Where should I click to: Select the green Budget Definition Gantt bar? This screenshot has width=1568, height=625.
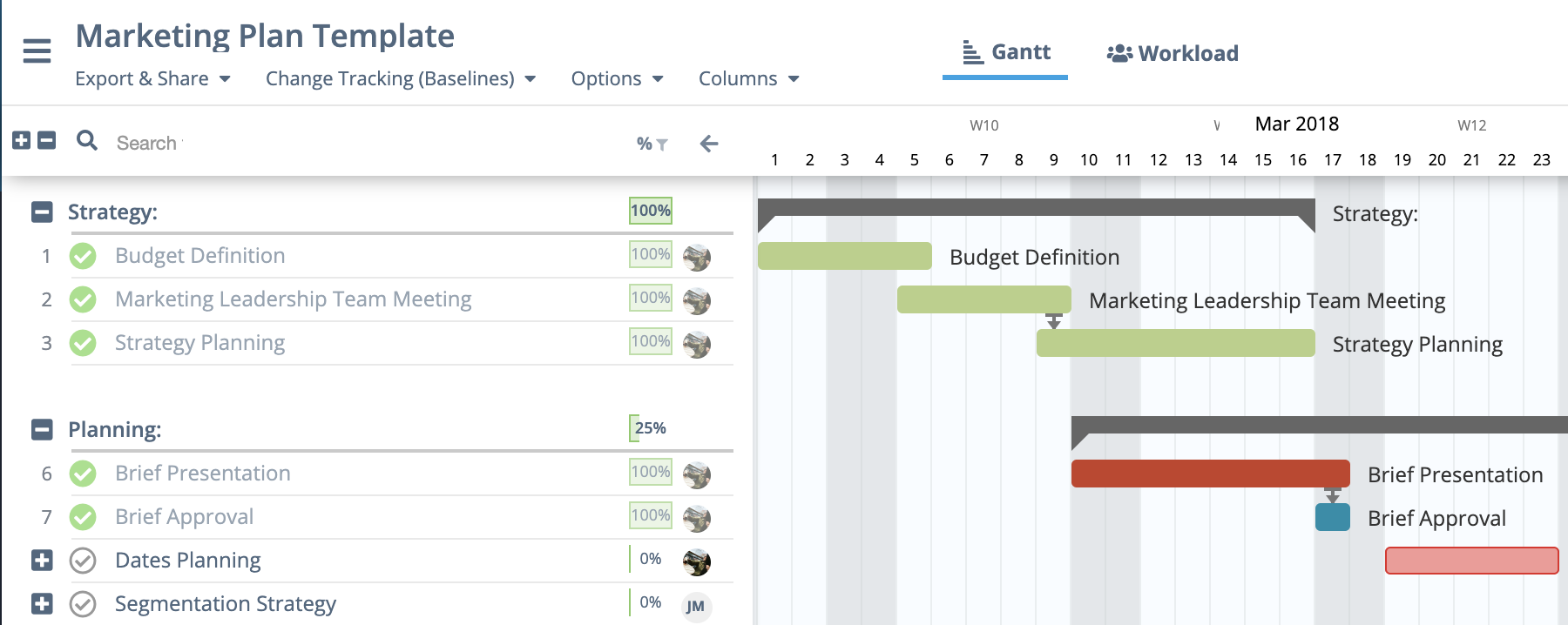[x=845, y=256]
